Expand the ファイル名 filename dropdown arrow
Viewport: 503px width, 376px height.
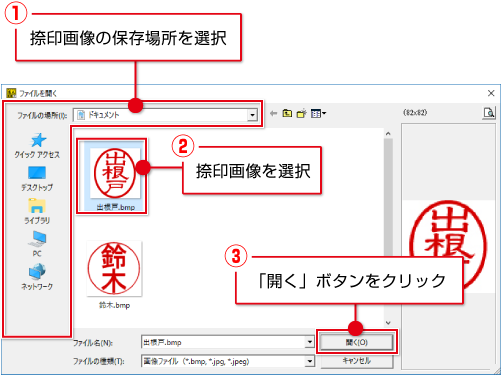[x=310, y=342]
